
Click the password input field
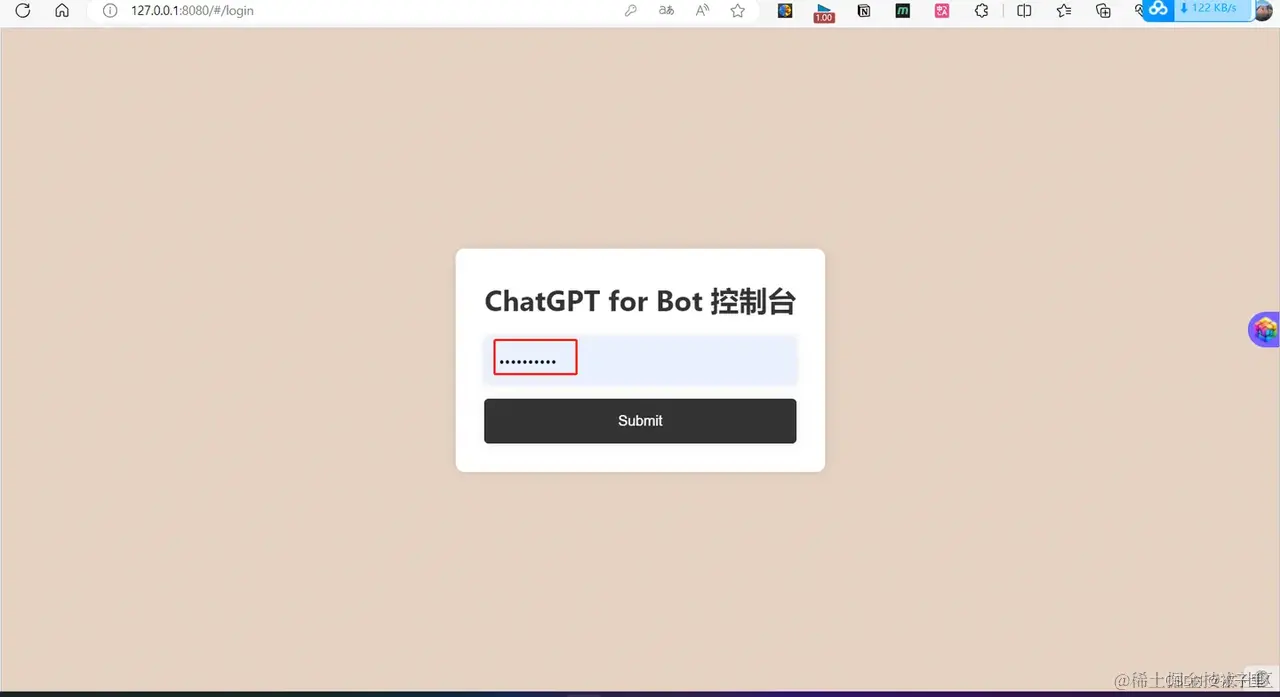click(x=535, y=357)
